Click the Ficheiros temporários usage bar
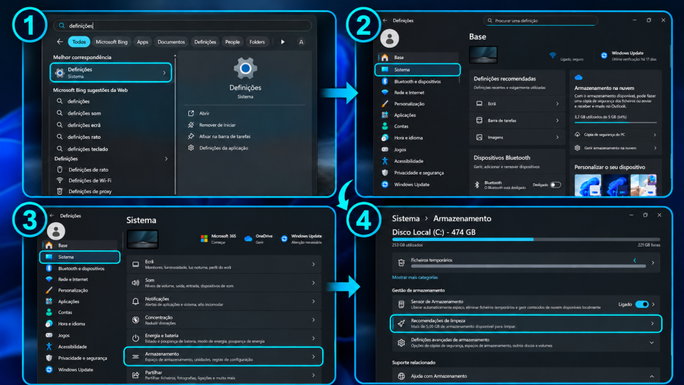This screenshot has height=385, width=684. [529, 266]
